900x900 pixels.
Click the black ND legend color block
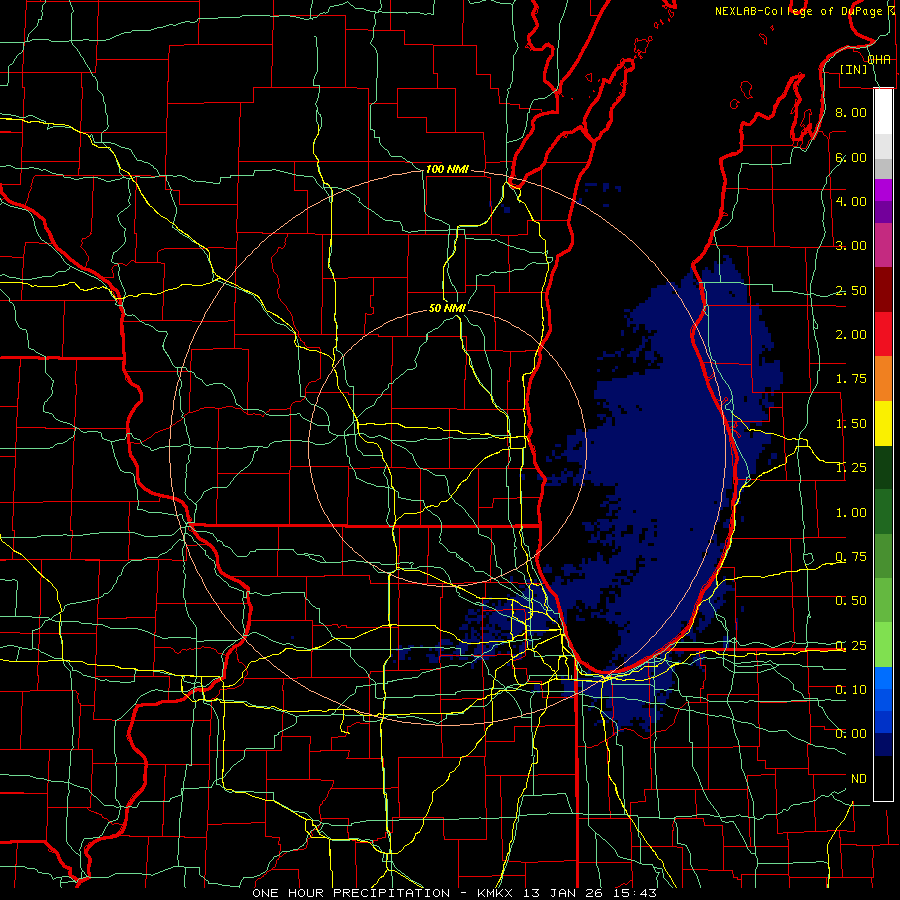point(883,778)
